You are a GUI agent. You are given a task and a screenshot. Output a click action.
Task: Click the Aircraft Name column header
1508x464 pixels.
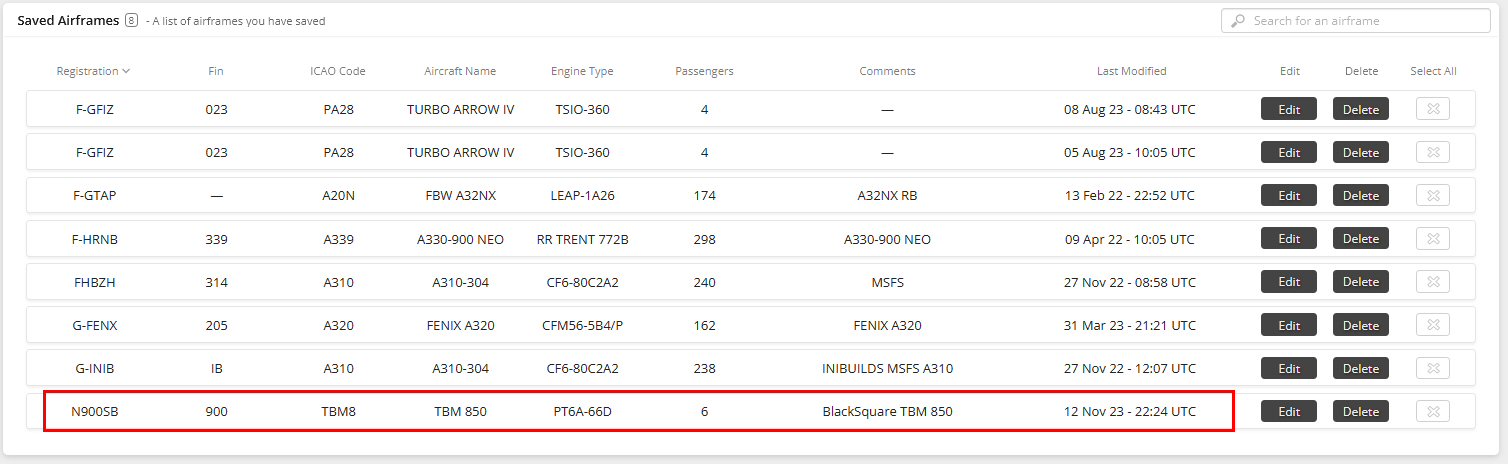pos(460,71)
